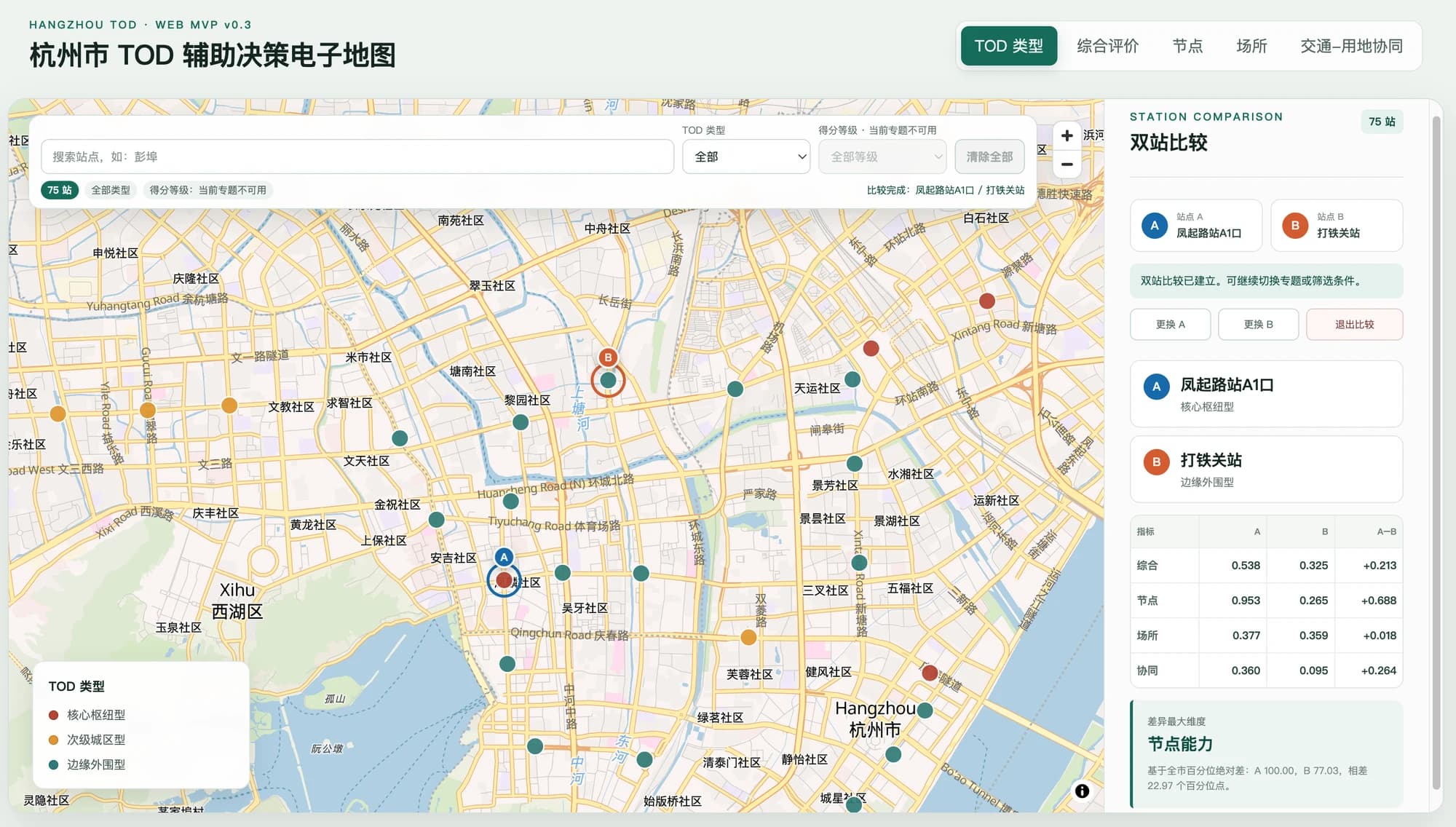Focus the 搜索站点 search field
Image resolution: width=1456 pixels, height=827 pixels.
point(357,157)
